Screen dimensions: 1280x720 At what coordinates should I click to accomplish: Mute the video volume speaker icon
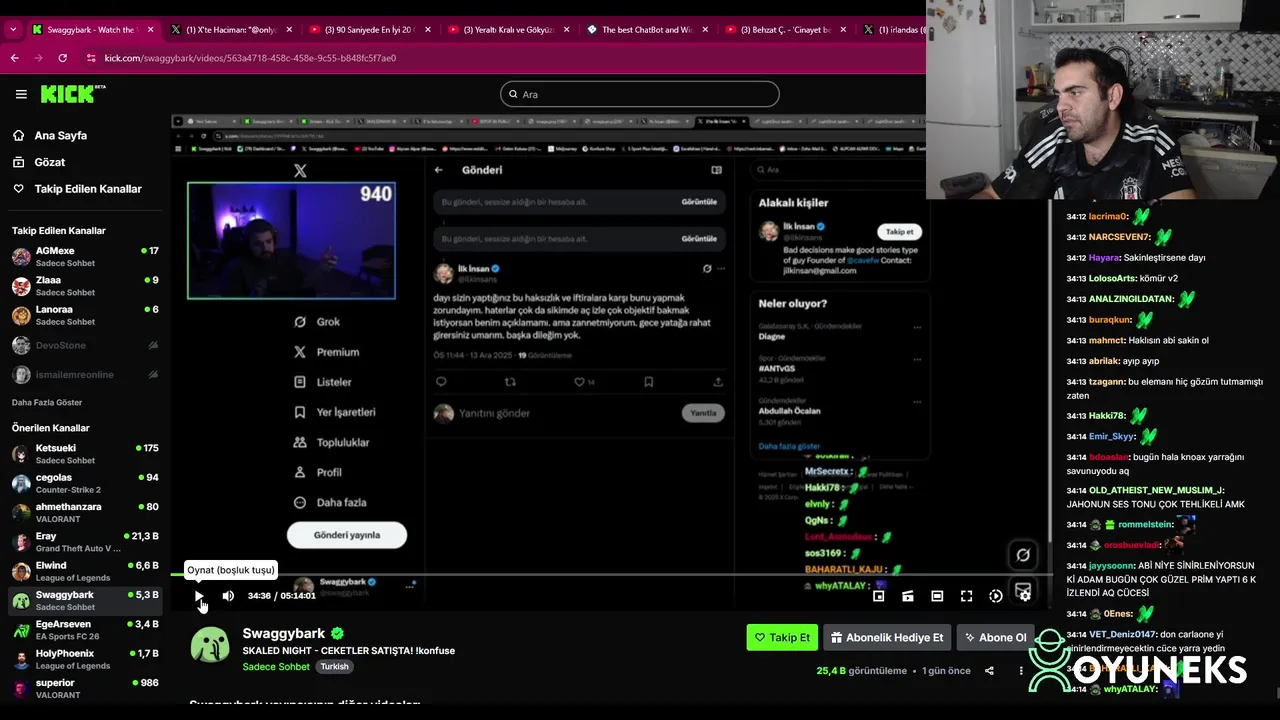pyautogui.click(x=228, y=596)
